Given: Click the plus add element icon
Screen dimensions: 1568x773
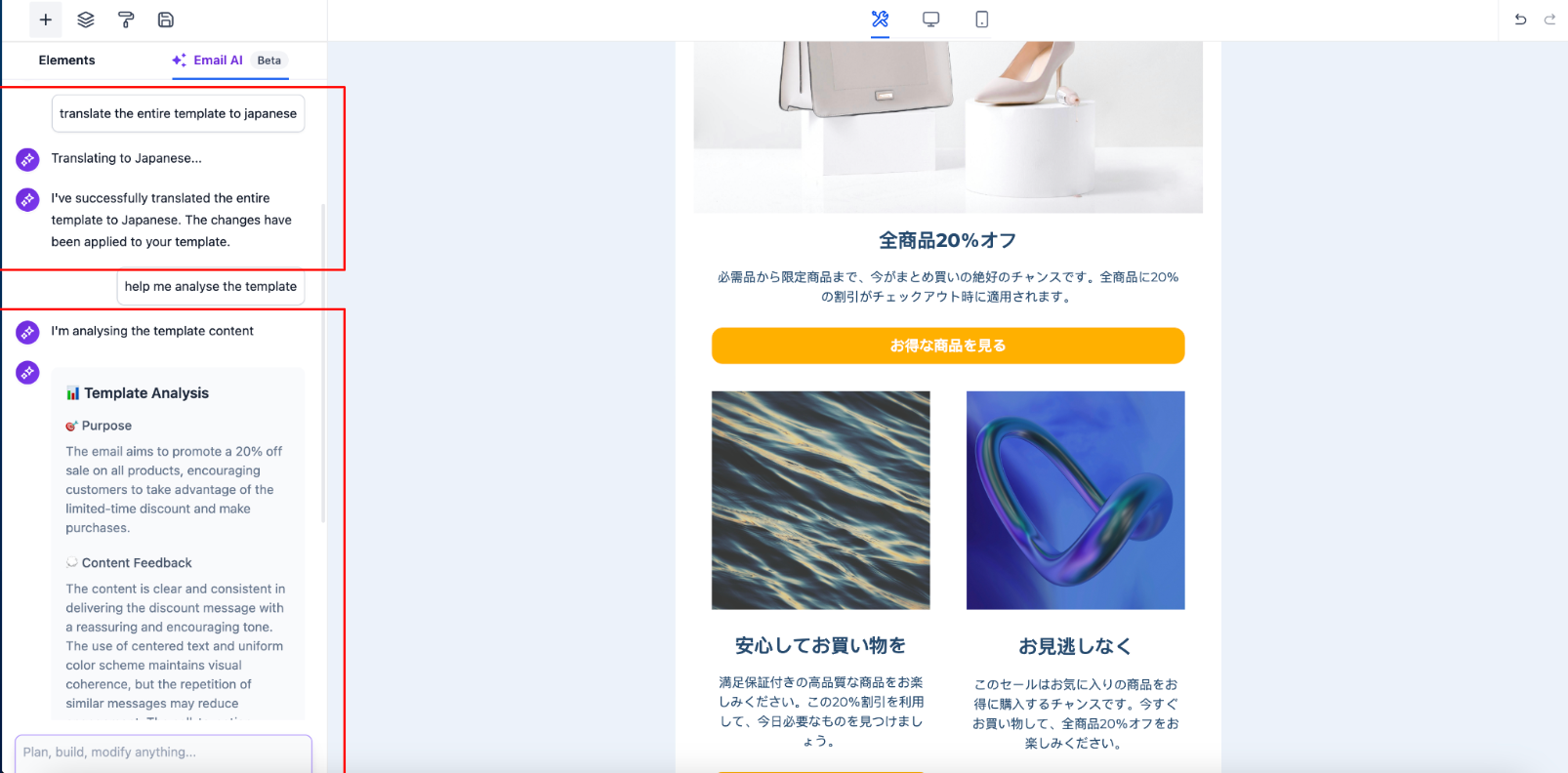Looking at the screenshot, I should [x=45, y=20].
